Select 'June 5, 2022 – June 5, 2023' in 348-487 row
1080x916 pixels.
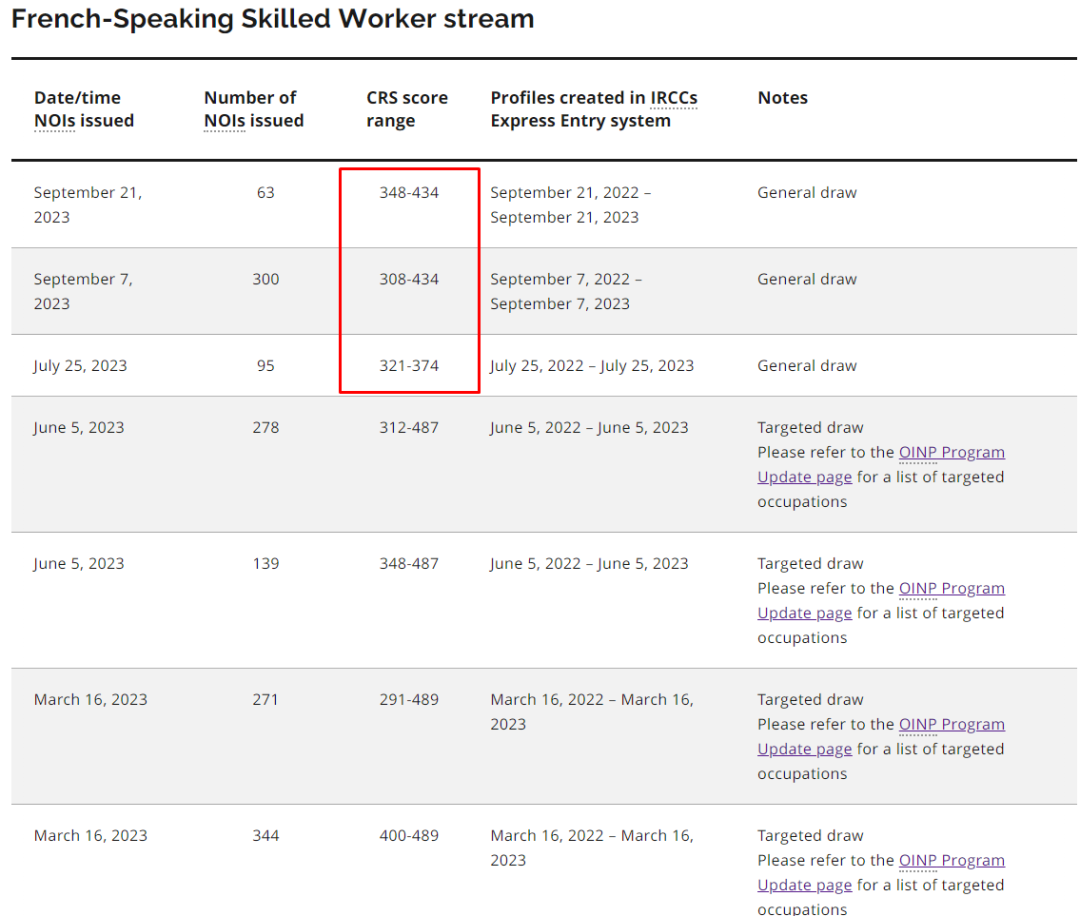[x=590, y=564]
